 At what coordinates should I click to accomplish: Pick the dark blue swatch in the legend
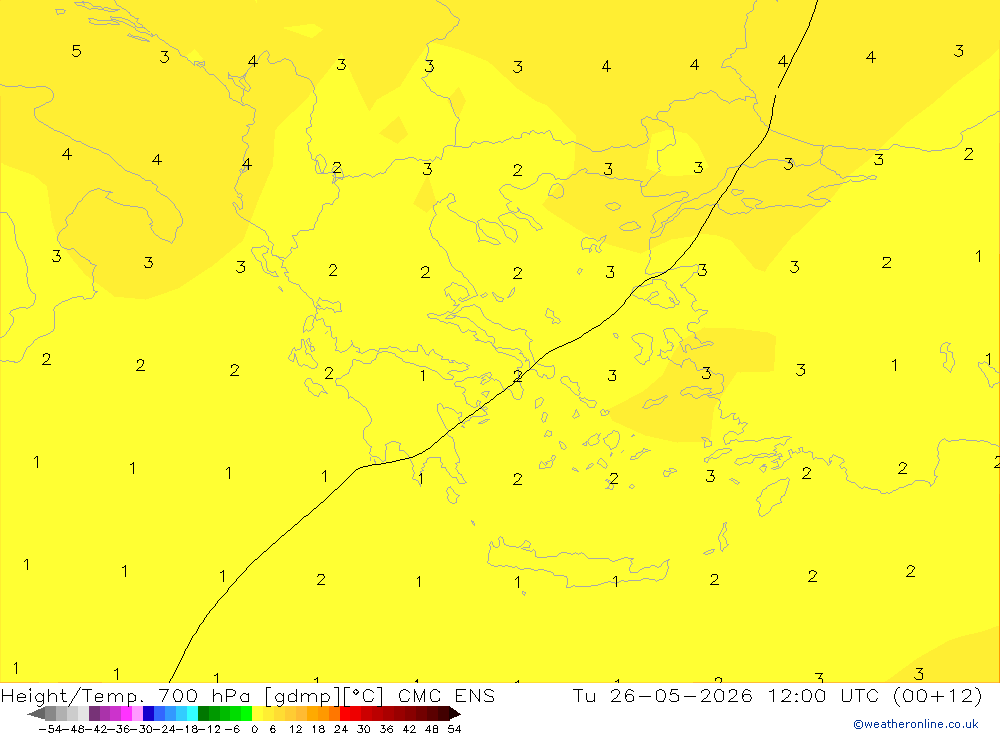tap(148, 714)
